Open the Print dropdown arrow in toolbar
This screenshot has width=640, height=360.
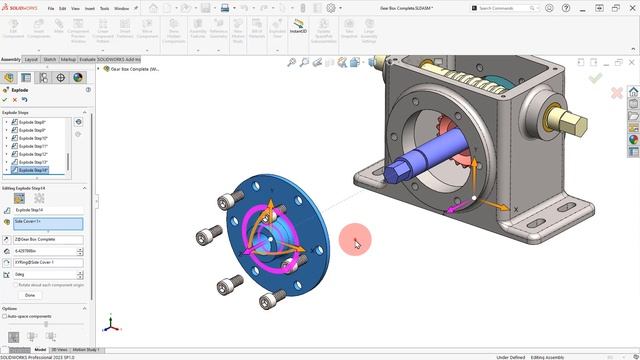click(234, 8)
